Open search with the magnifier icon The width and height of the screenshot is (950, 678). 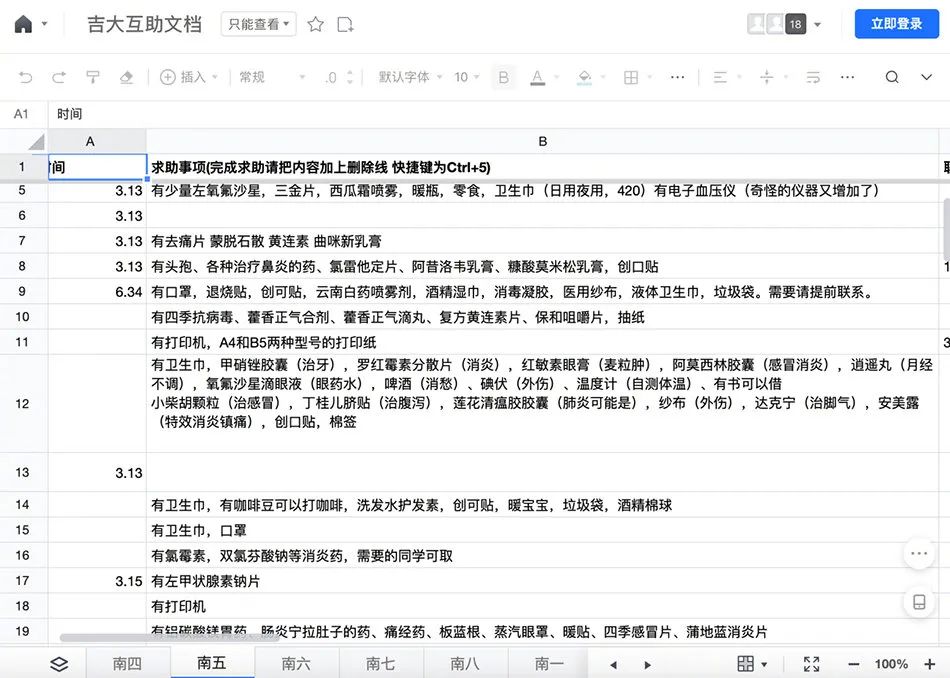coord(892,77)
